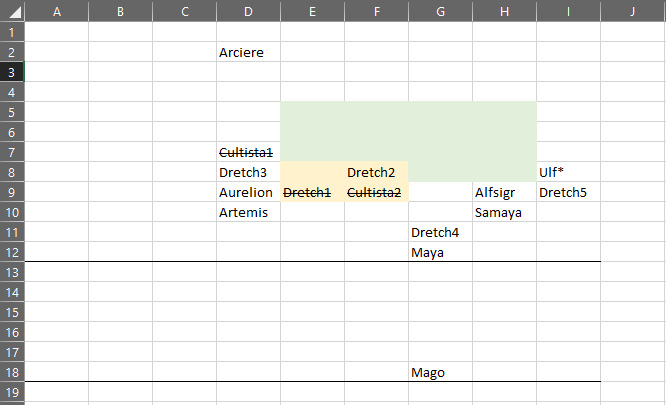This screenshot has width=666, height=405.
Task: Select row 3 via its header
Action: tap(11, 72)
